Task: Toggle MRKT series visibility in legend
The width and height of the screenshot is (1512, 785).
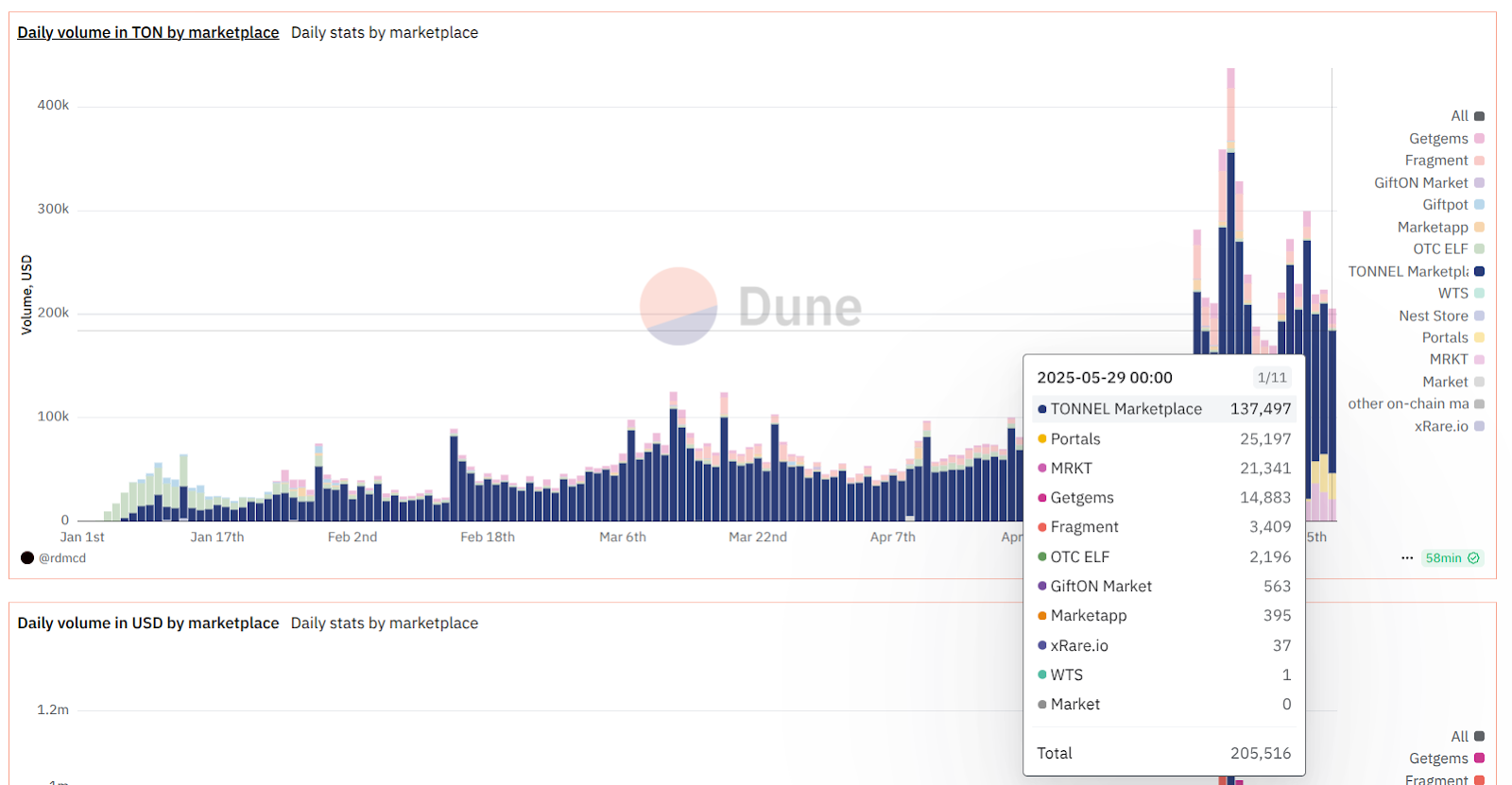Action: 1449,360
